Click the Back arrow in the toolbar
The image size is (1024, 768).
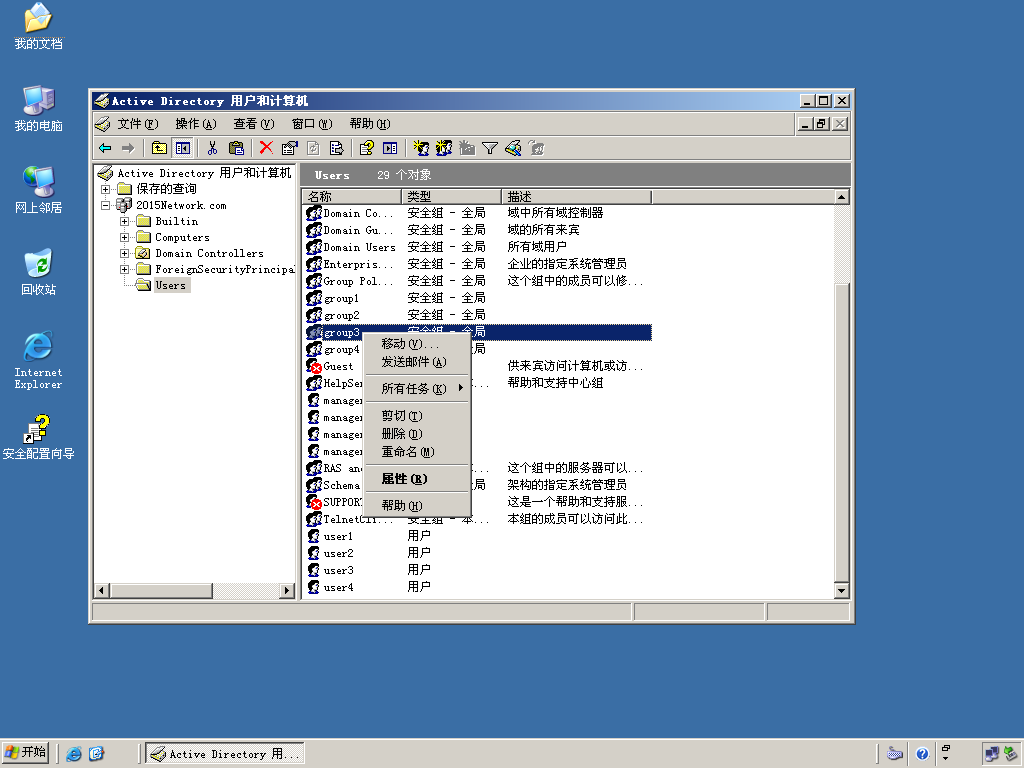click(x=105, y=148)
